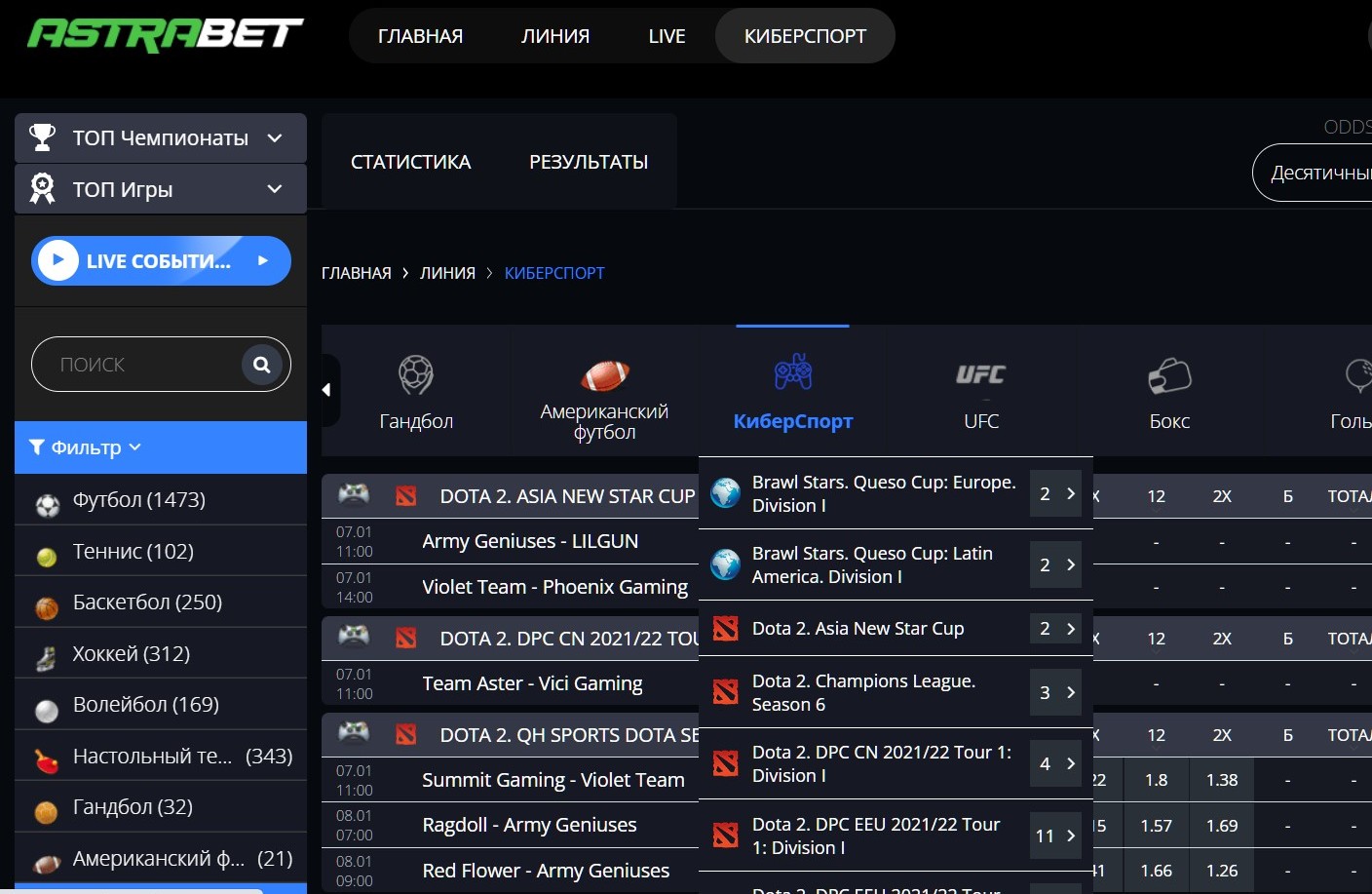Open the Violet Team - Phoenix Gaming match

554,587
